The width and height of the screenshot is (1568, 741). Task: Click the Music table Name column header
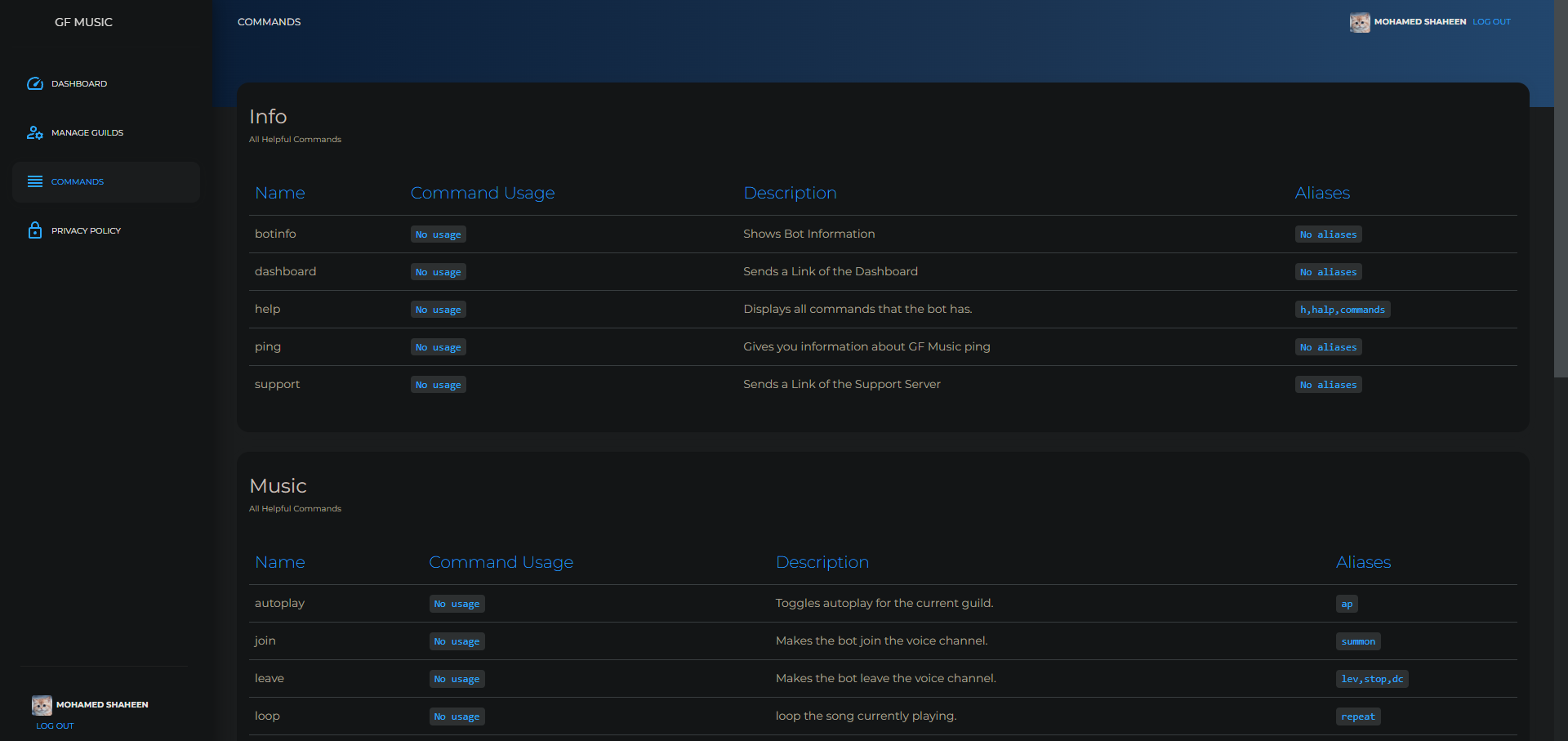tap(279, 562)
